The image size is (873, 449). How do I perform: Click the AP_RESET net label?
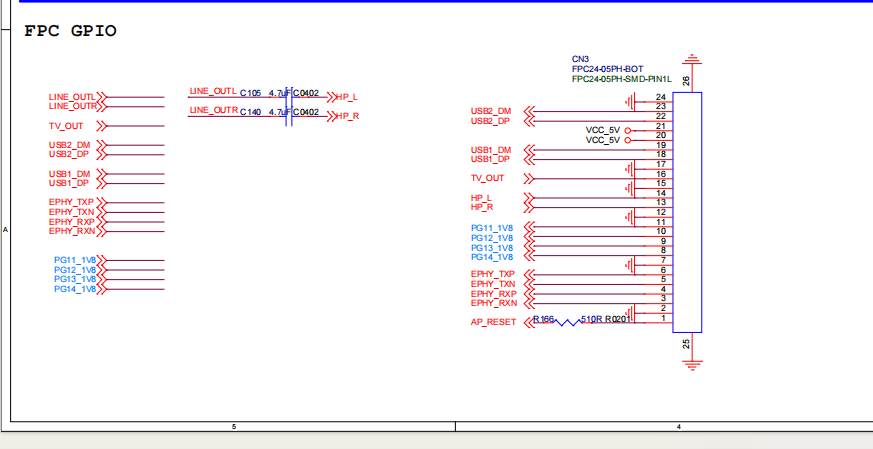click(493, 322)
